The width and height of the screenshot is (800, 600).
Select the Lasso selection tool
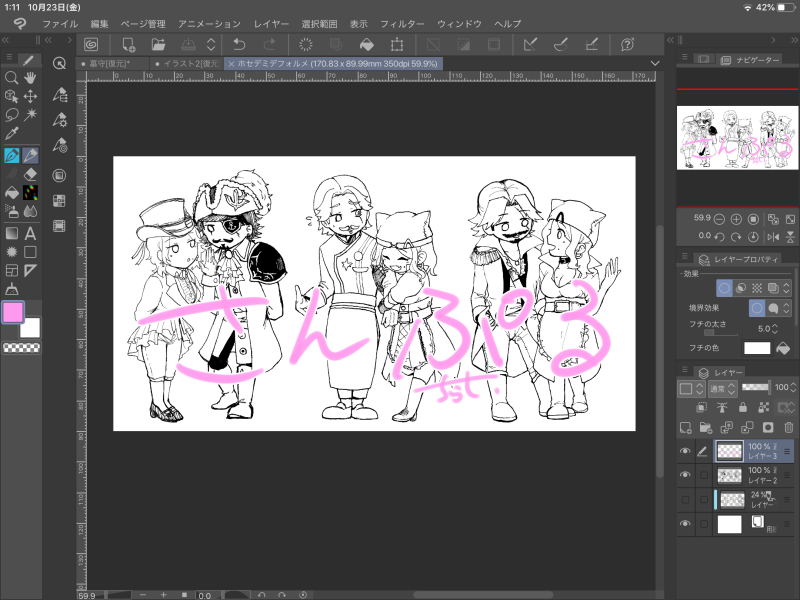click(11, 115)
